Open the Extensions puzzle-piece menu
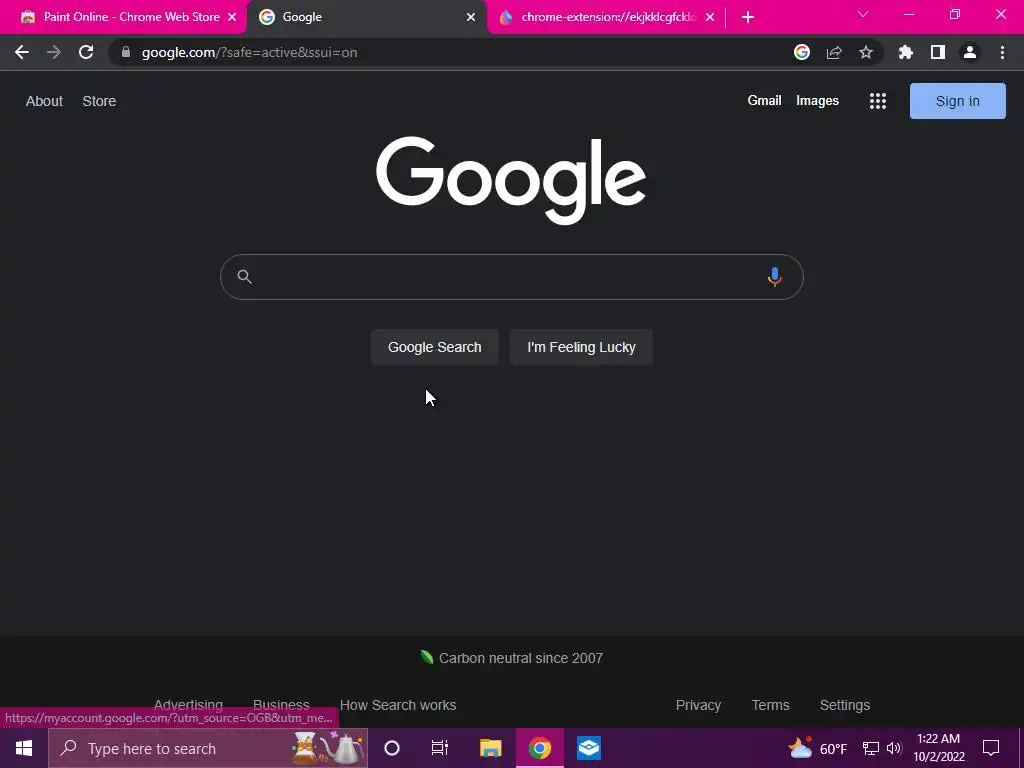 (x=906, y=52)
